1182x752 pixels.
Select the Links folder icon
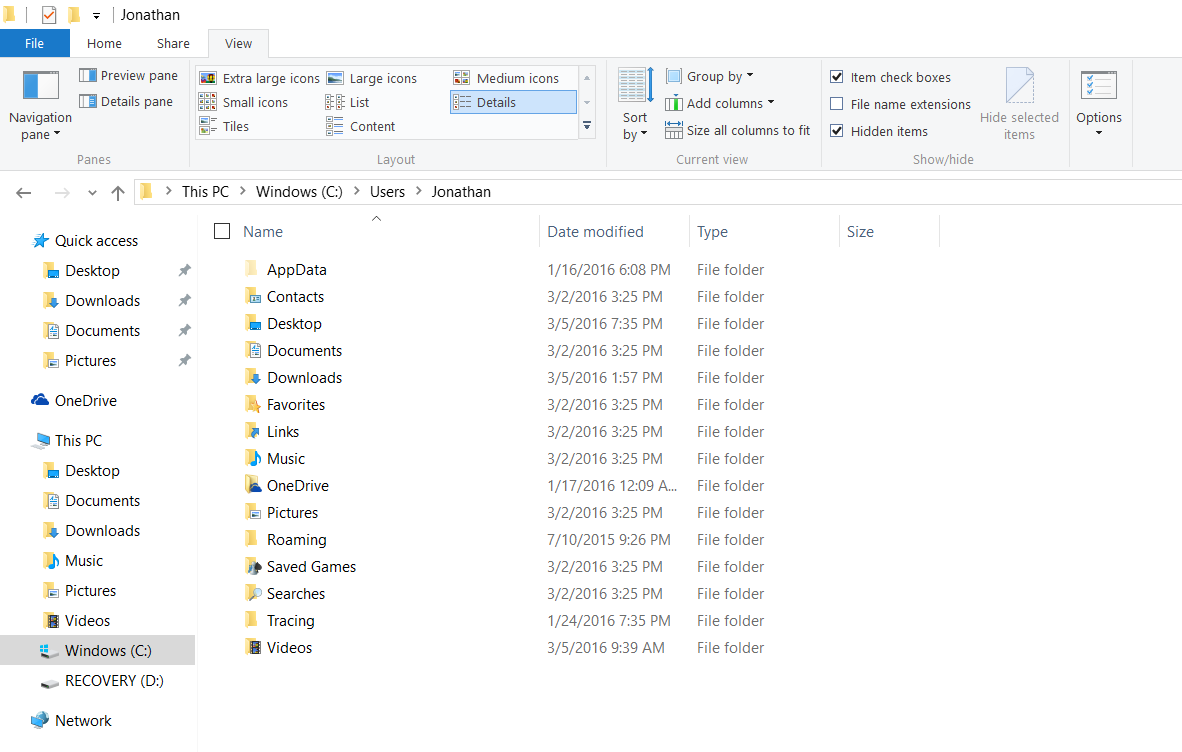point(253,431)
